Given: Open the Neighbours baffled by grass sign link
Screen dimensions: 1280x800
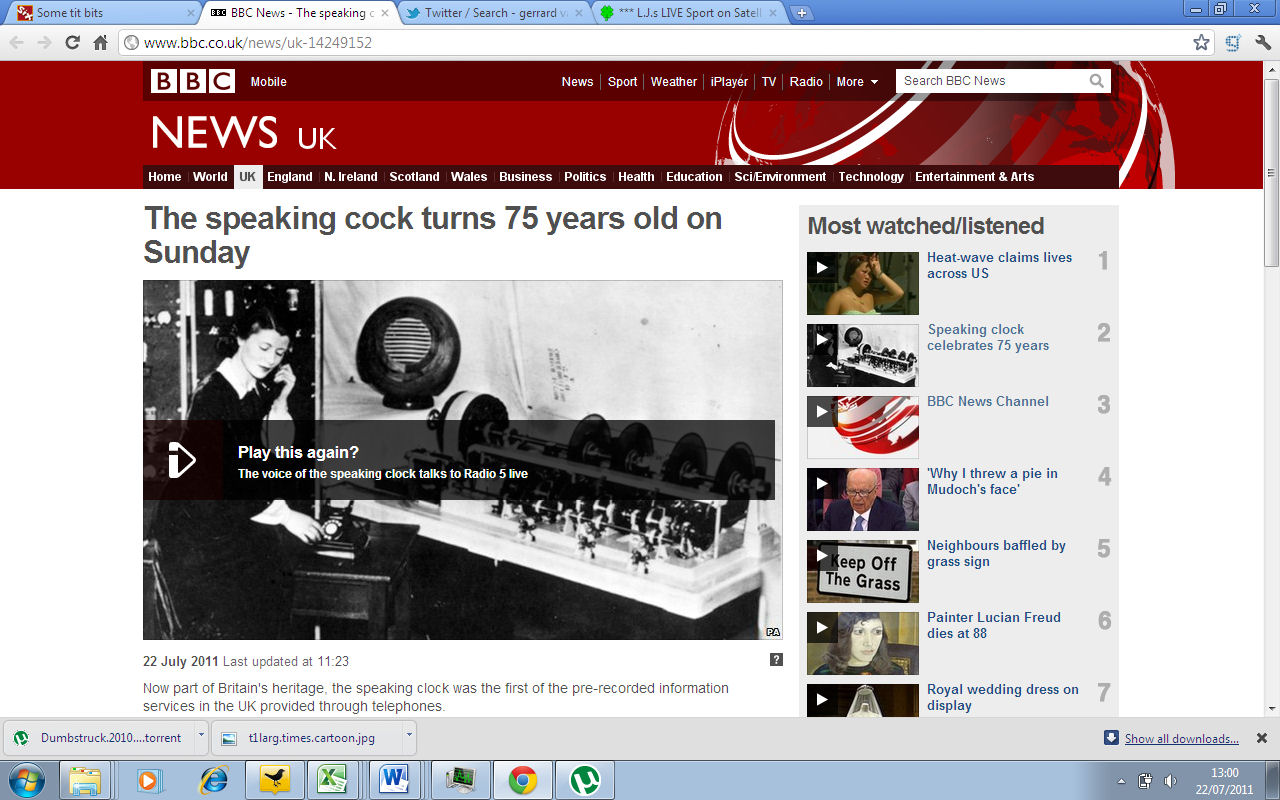Looking at the screenshot, I should pyautogui.click(x=996, y=553).
